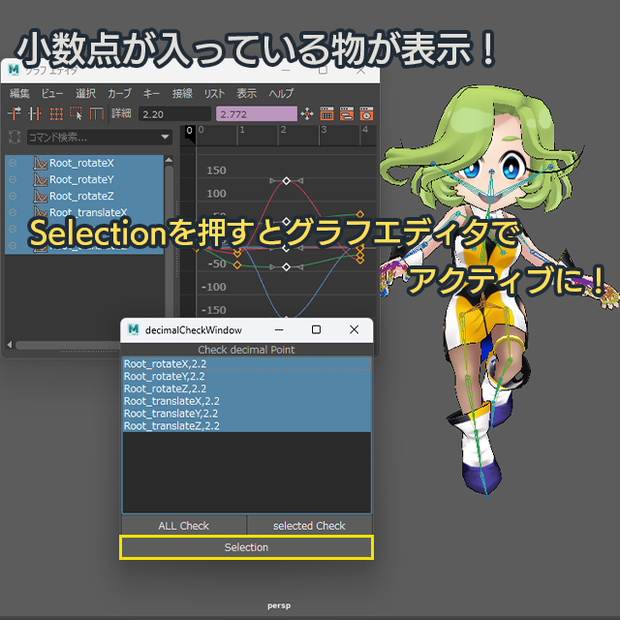The image size is (620, 620).
Task: Select the Move Nearest Picked Key tool
Action: [14, 113]
